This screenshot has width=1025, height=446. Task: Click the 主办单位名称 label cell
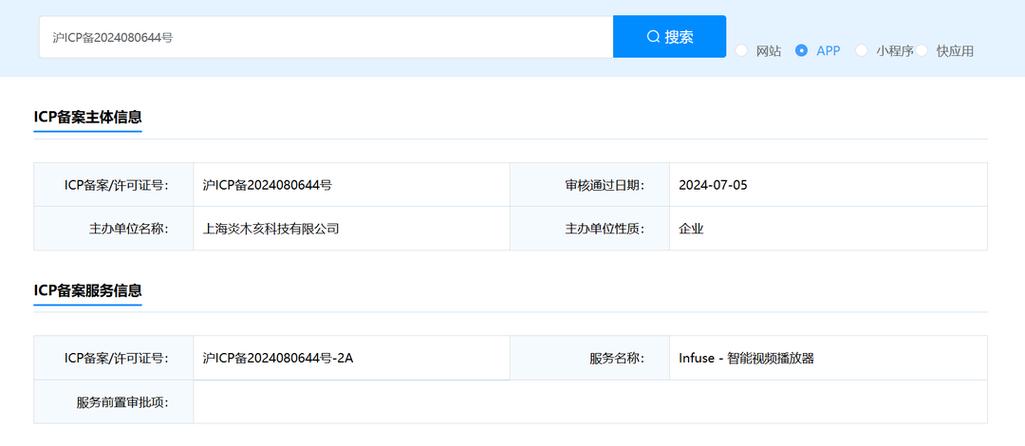coord(128,229)
